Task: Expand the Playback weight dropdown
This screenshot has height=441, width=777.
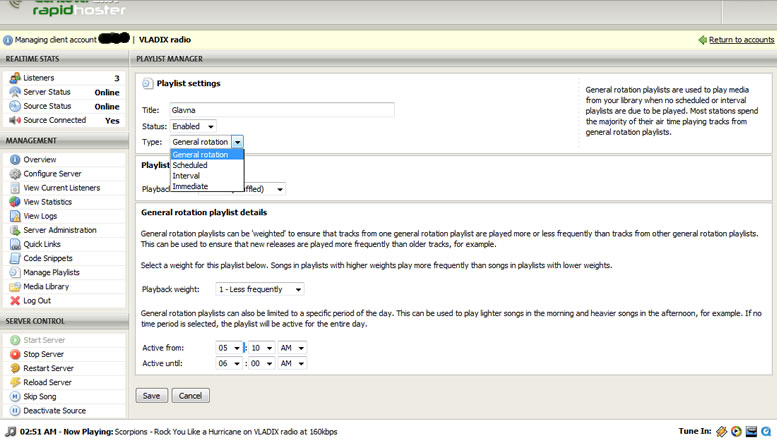Action: [260, 290]
